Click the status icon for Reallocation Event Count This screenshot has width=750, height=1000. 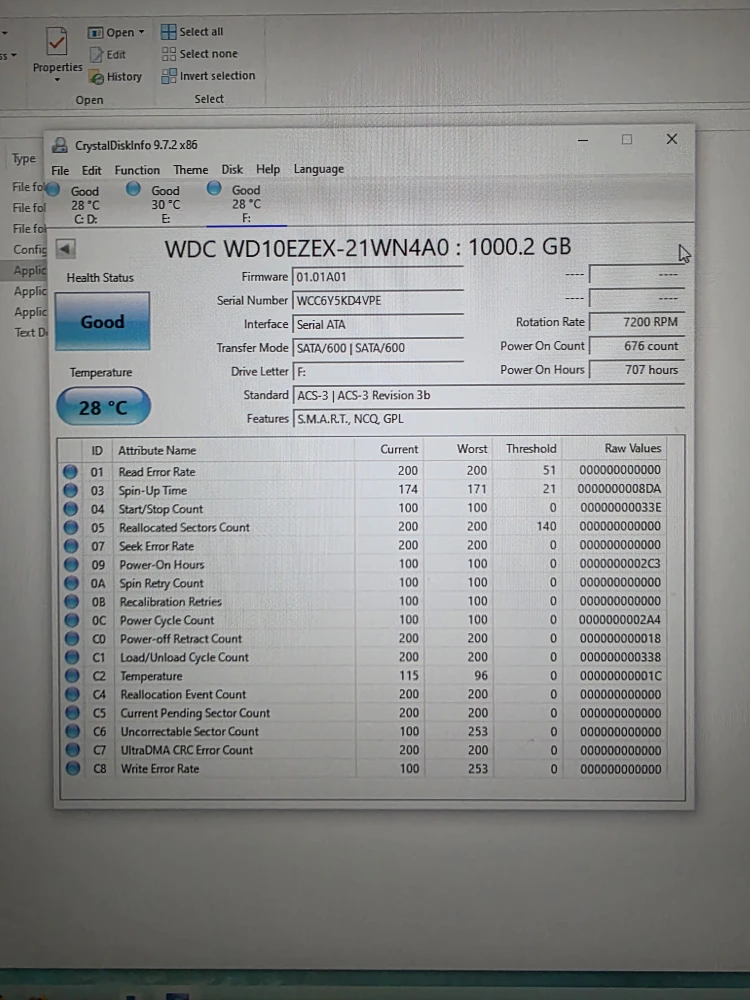(x=73, y=695)
